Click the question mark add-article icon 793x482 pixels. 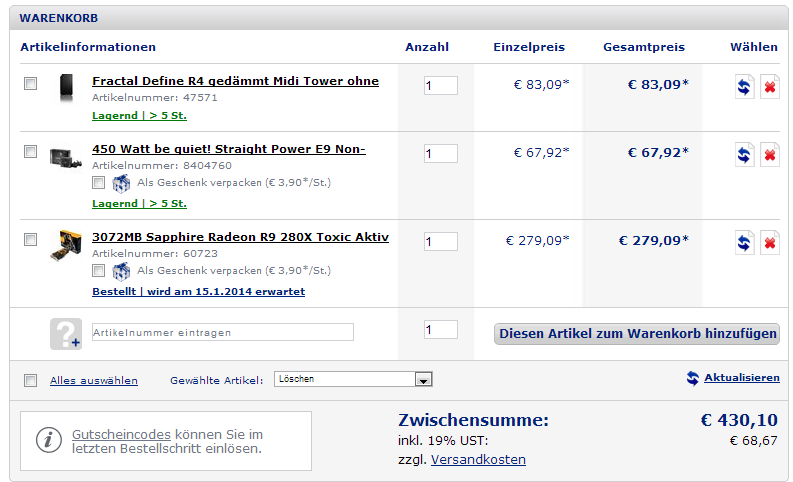[x=65, y=333]
